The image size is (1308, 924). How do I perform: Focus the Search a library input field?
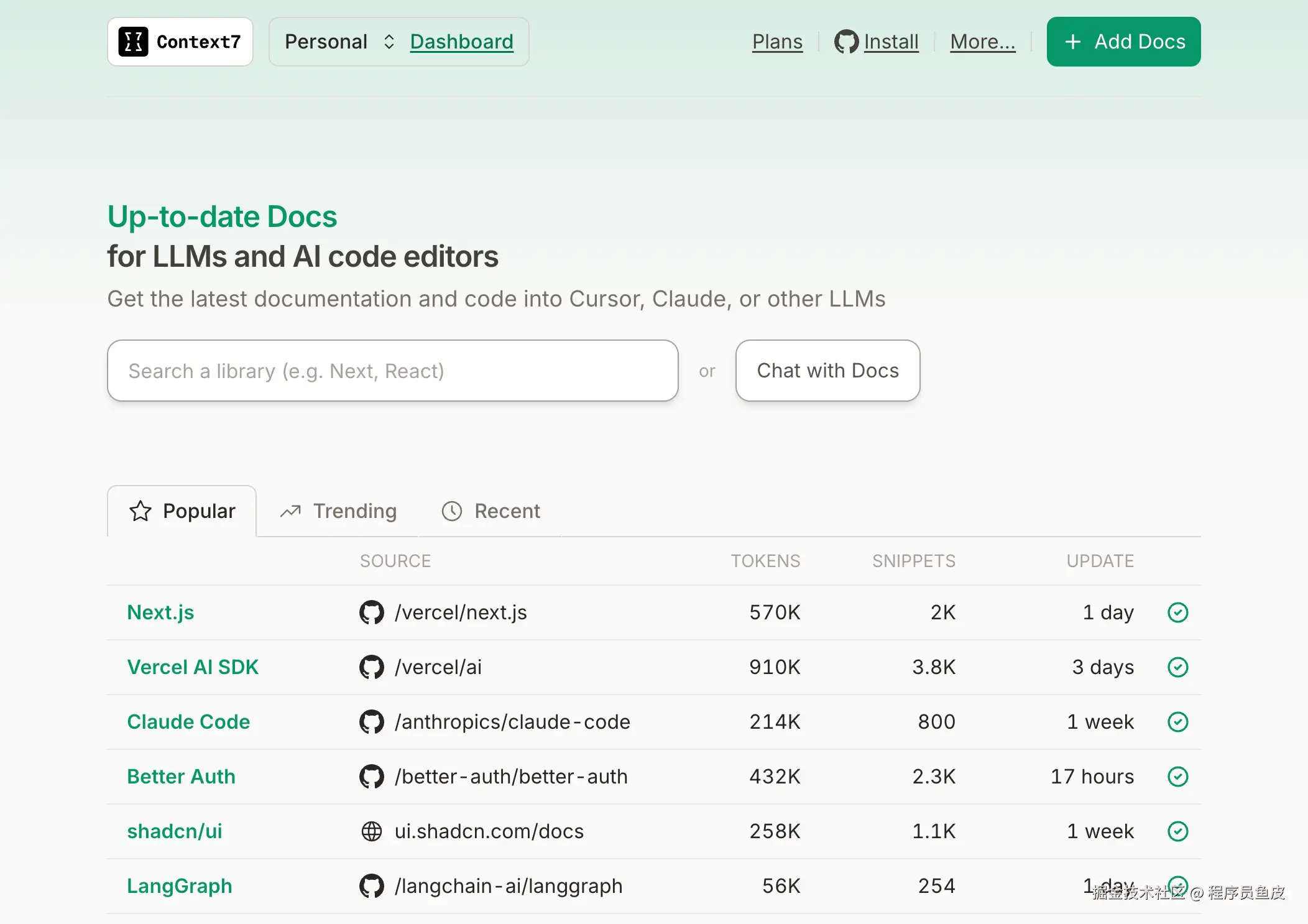click(x=392, y=371)
